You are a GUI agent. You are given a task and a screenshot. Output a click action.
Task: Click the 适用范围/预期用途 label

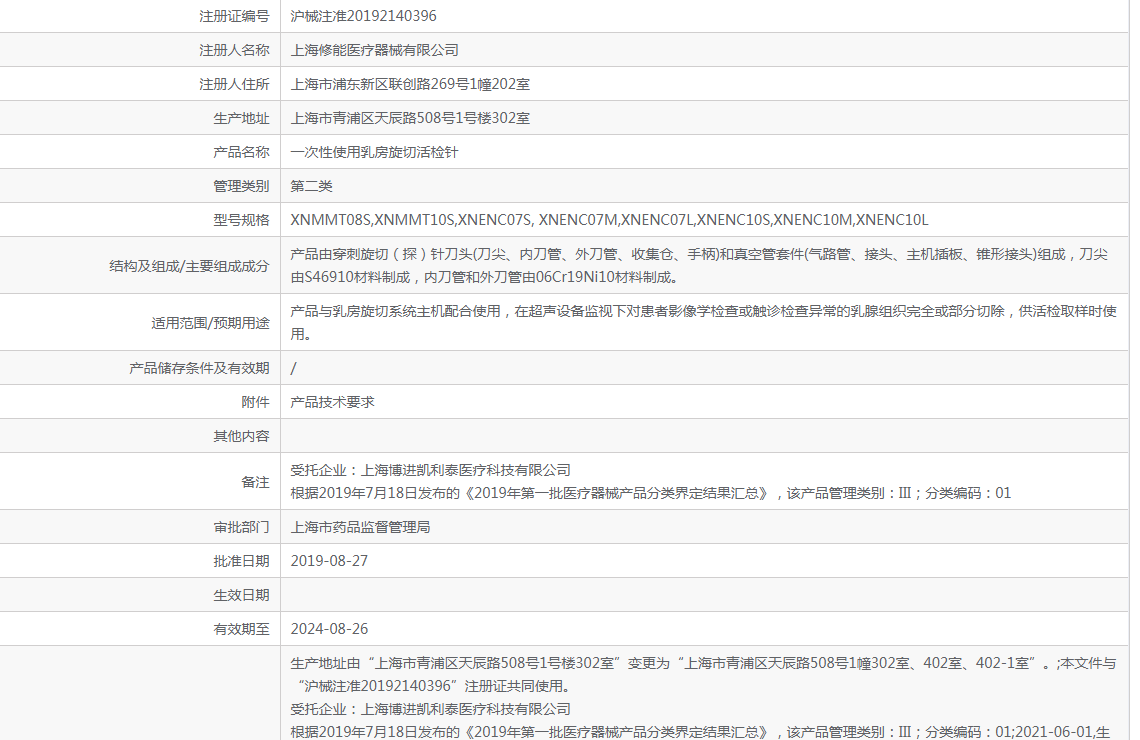(210, 323)
